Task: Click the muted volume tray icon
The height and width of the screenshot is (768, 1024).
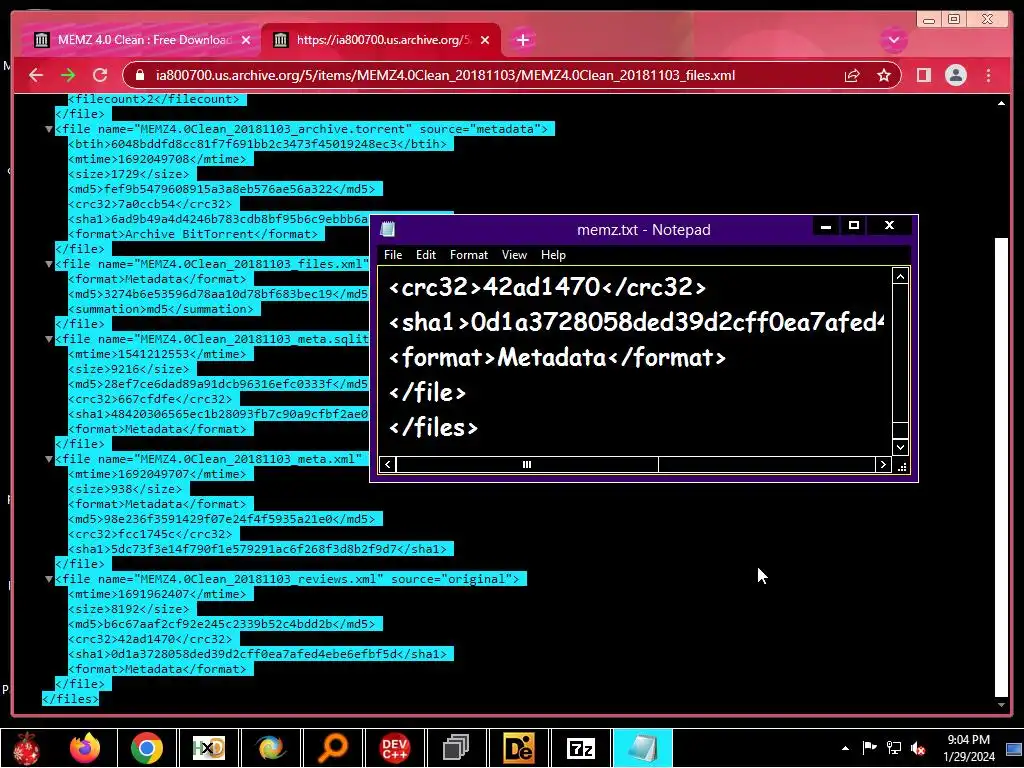Action: (x=918, y=748)
